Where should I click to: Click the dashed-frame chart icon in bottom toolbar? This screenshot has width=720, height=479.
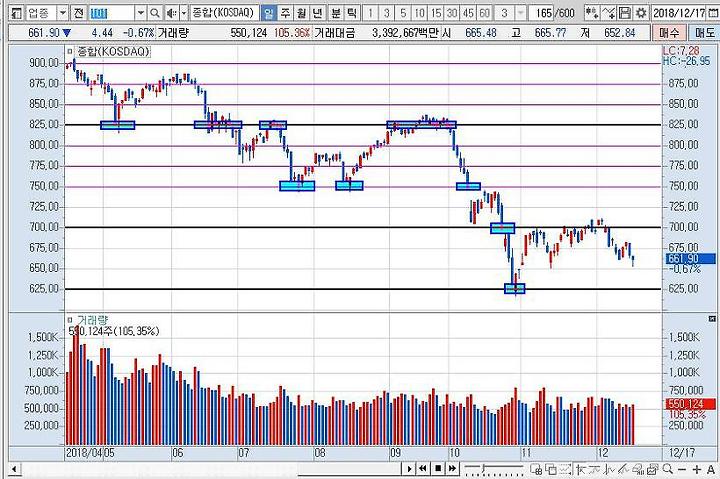(x=565, y=469)
